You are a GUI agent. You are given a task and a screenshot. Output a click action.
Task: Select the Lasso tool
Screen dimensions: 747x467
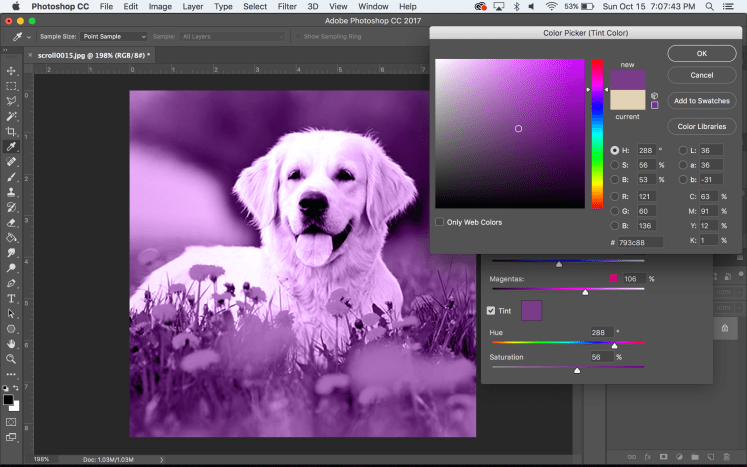tap(11, 101)
